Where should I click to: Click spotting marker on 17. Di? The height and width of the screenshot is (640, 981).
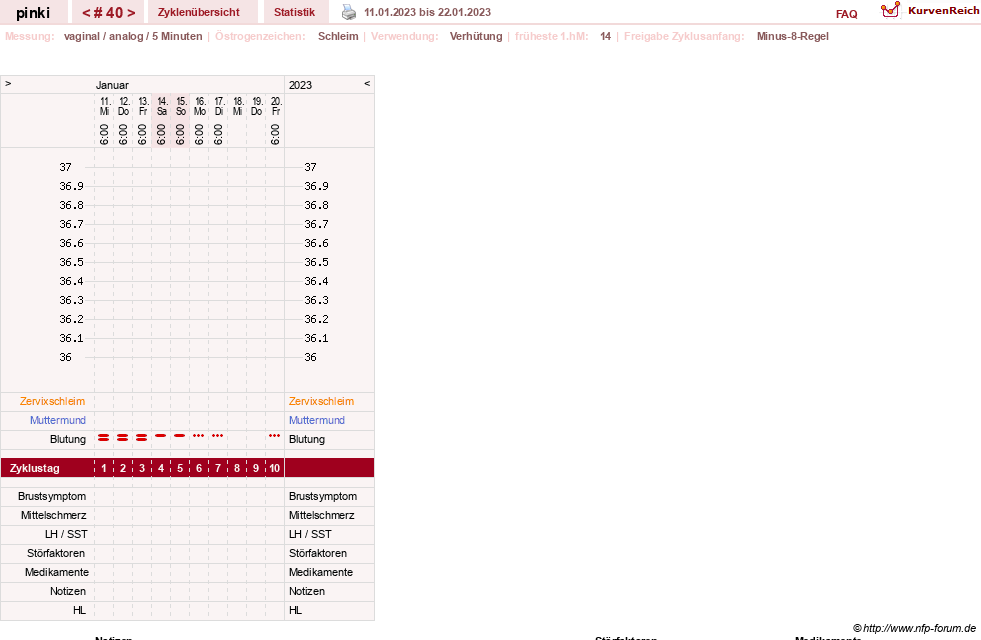217,435
